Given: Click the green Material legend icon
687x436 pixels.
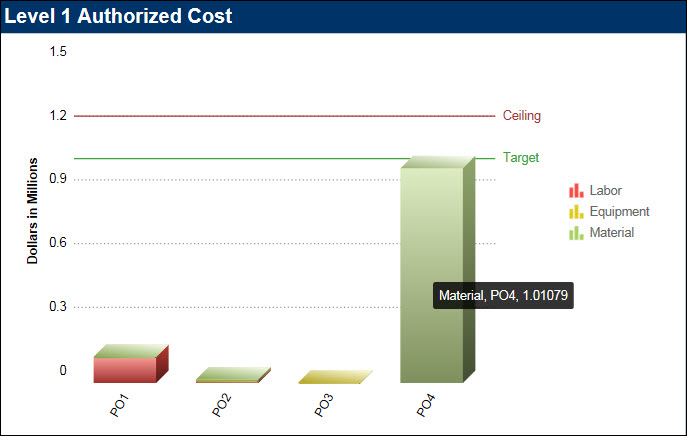Looking at the screenshot, I should 575,233.
